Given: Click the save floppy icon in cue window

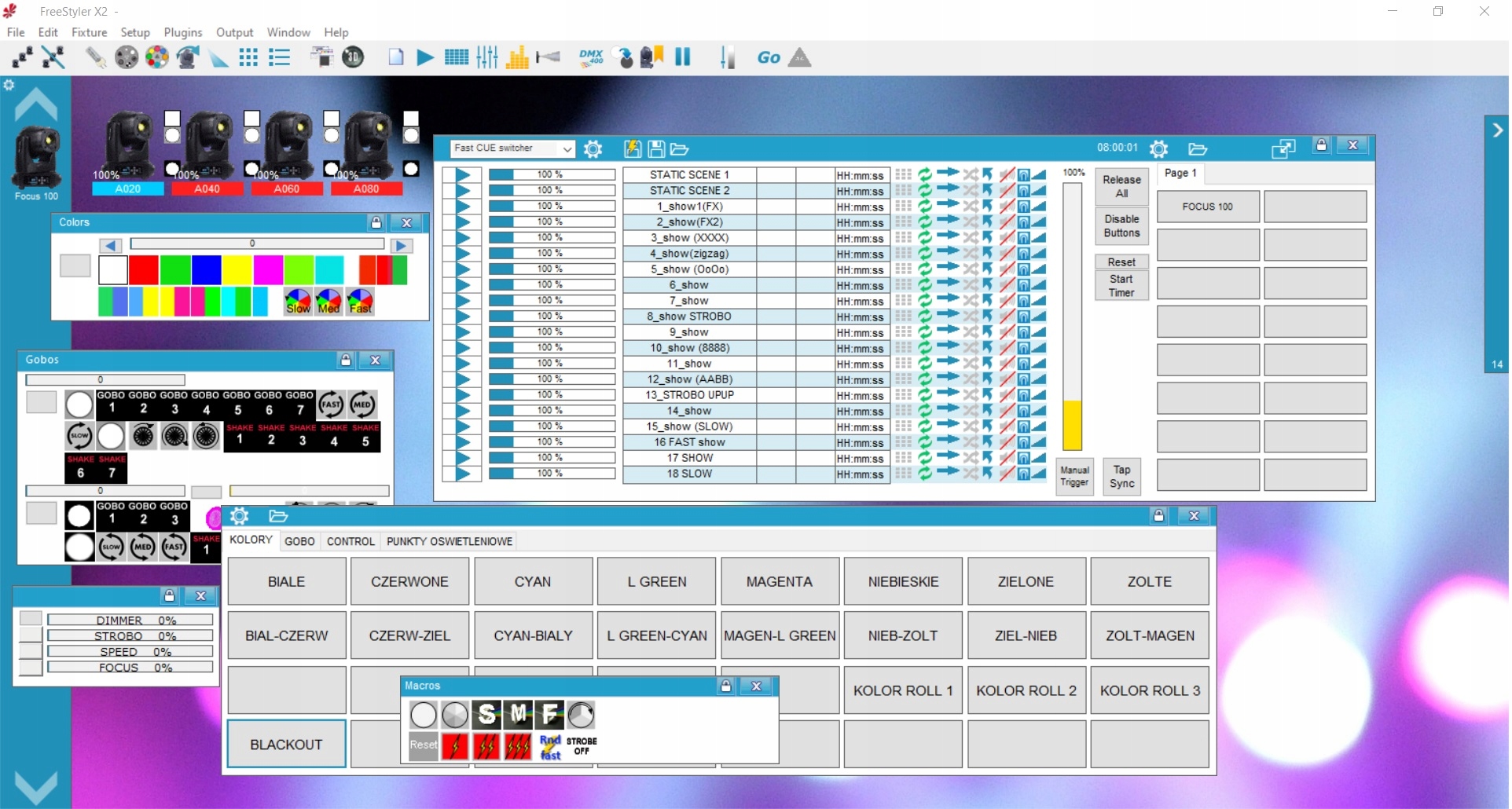Looking at the screenshot, I should click(x=656, y=148).
